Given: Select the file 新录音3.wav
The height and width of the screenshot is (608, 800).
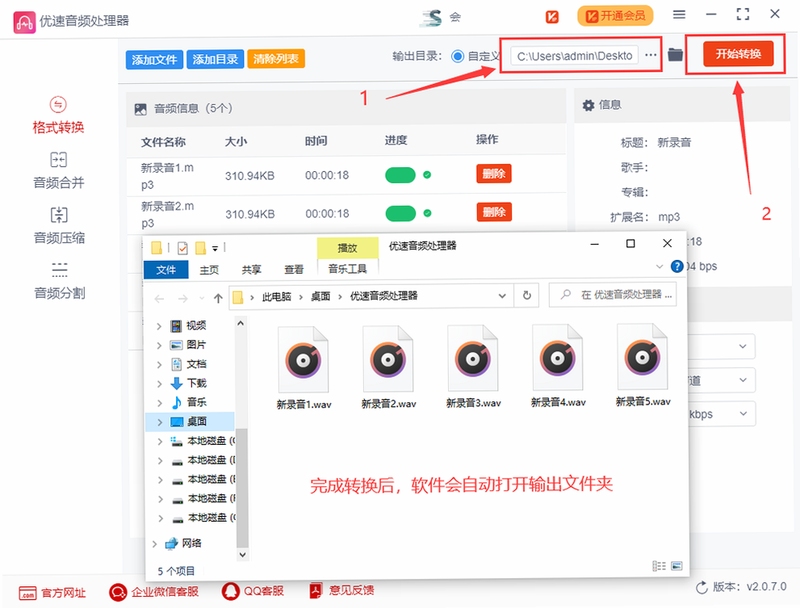Looking at the screenshot, I should coord(473,367).
